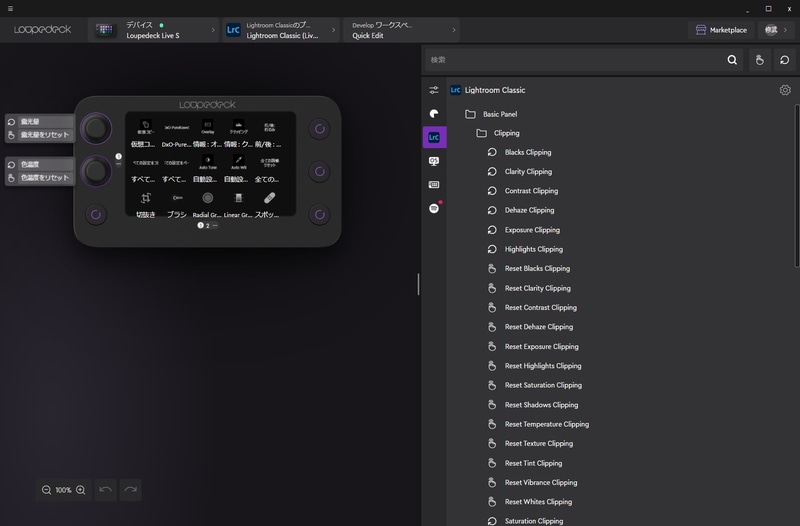Select the スポッ... spot removal touch button
The image size is (800, 526).
pos(268,205)
